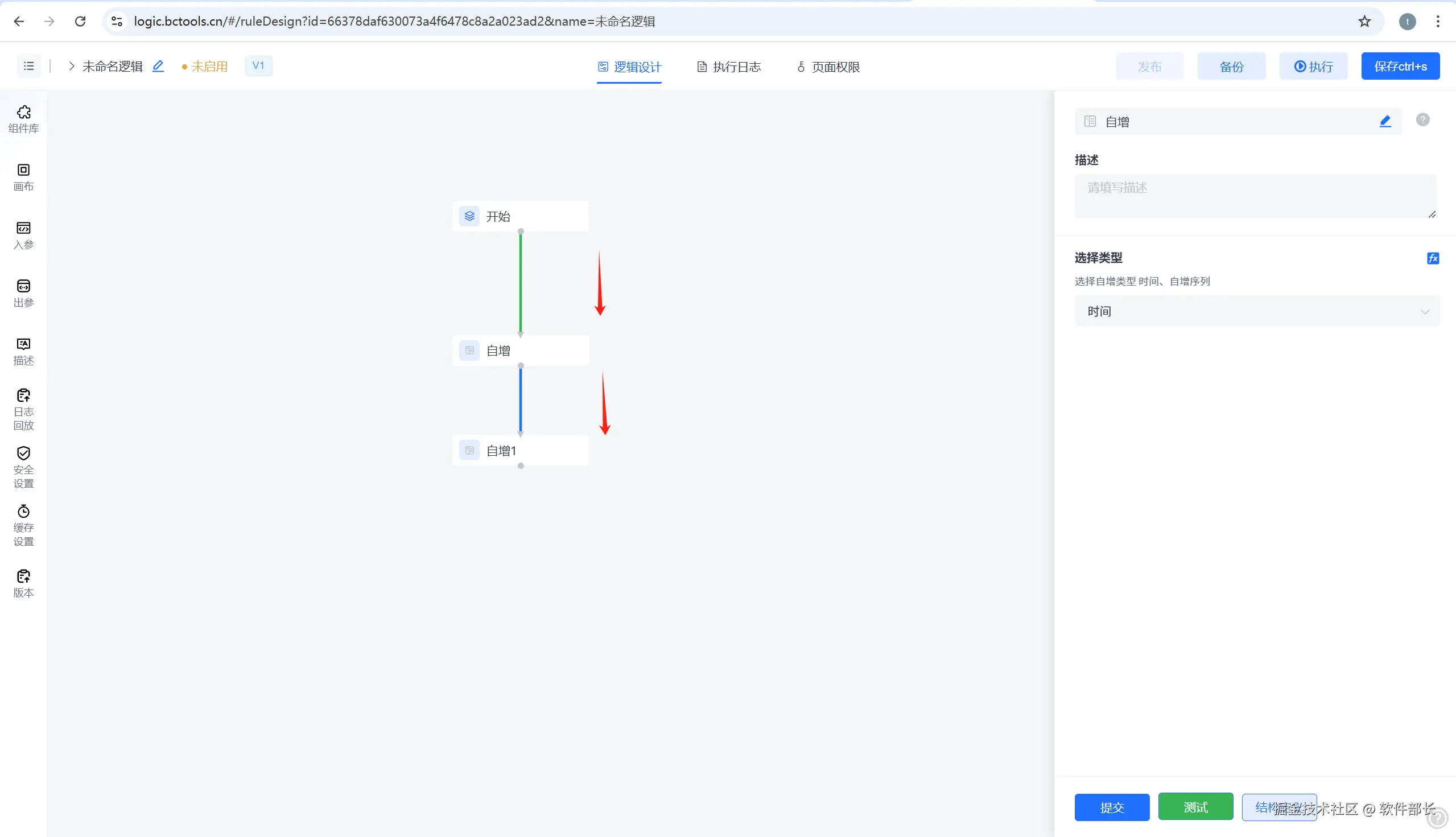Click the 保存ctrl+s save button
The height and width of the screenshot is (837, 1456).
[1400, 66]
